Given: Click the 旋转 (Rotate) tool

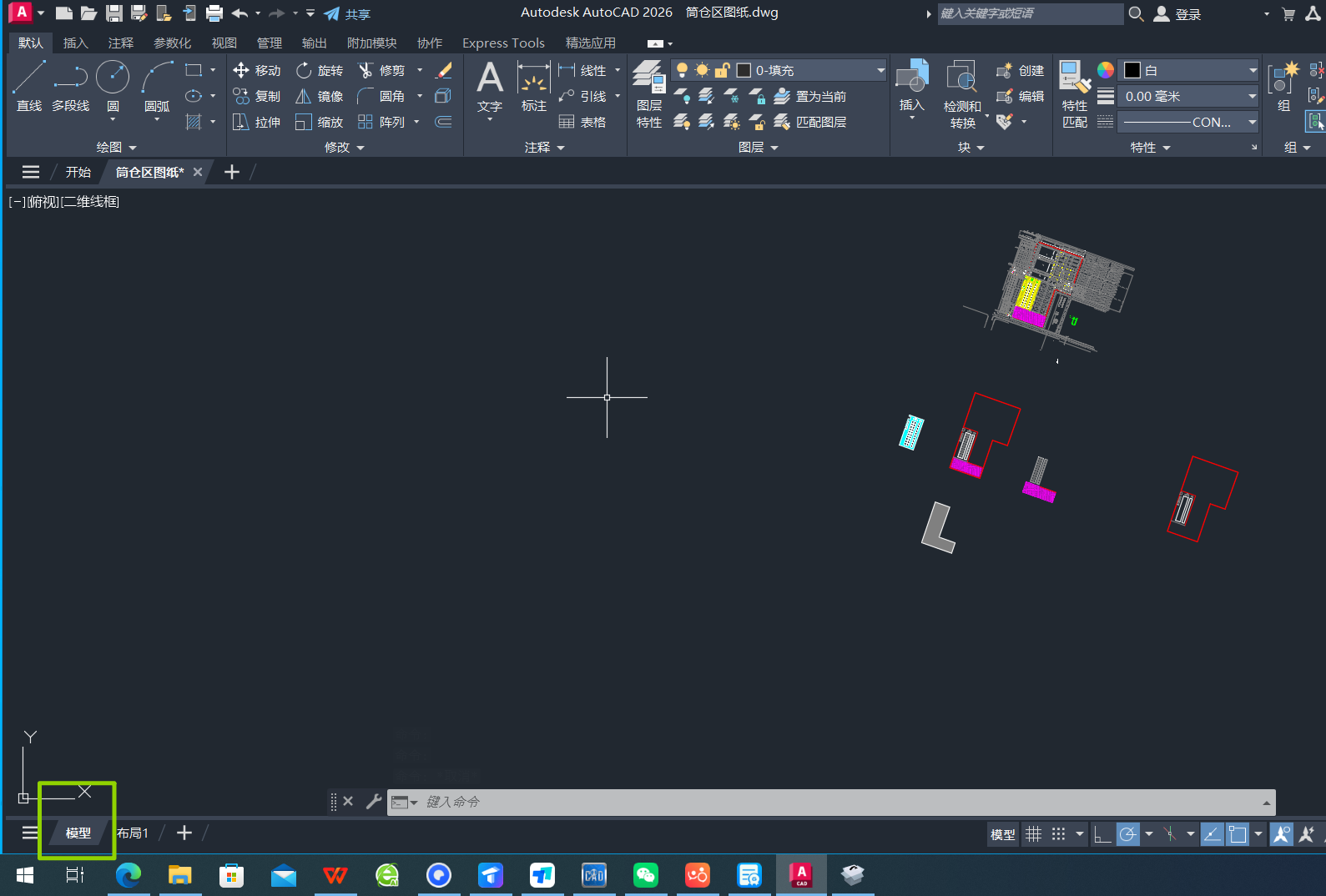Looking at the screenshot, I should (x=320, y=71).
